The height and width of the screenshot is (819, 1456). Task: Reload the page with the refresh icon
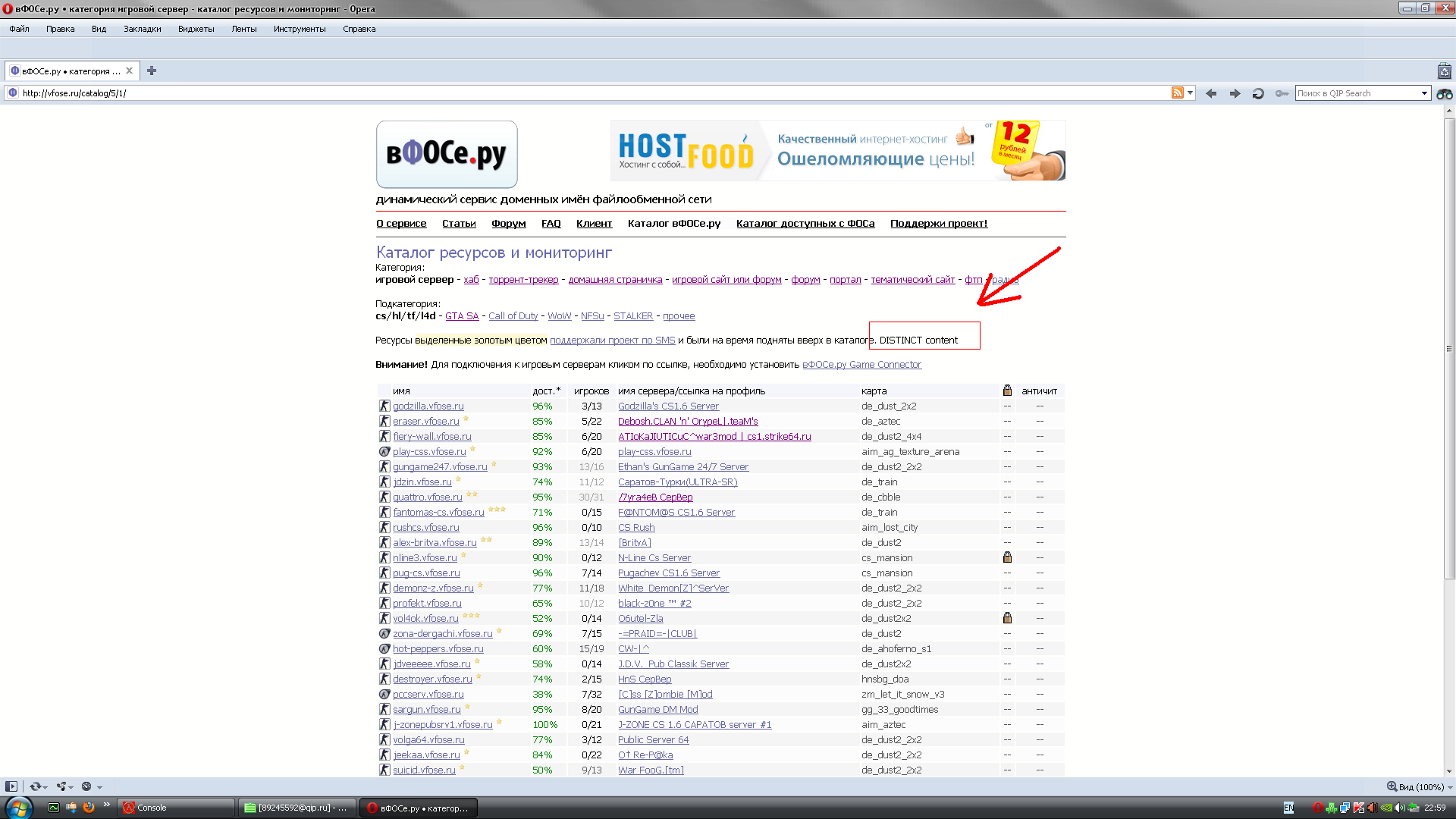click(x=1258, y=93)
